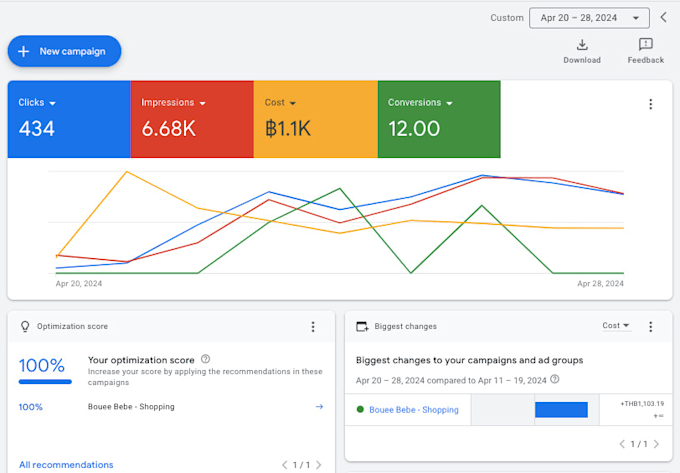
Task: Open Cost metric dropdown in scorecard
Action: click(280, 103)
